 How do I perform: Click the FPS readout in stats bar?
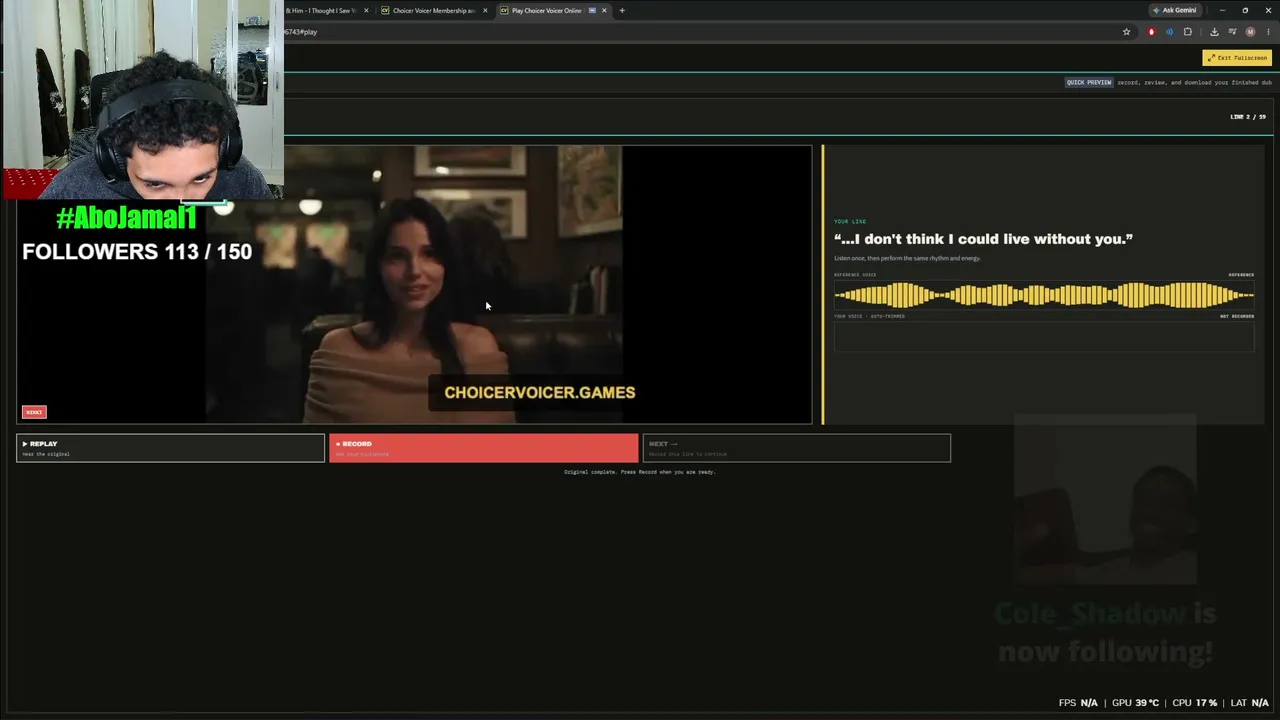point(1078,703)
